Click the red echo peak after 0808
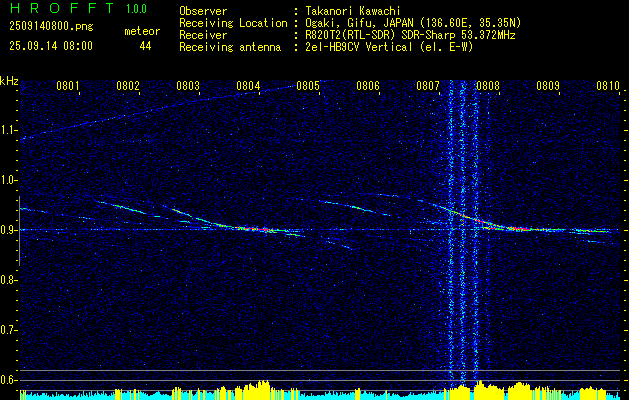Image resolution: width=629 pixels, height=400 pixels. pos(521,229)
